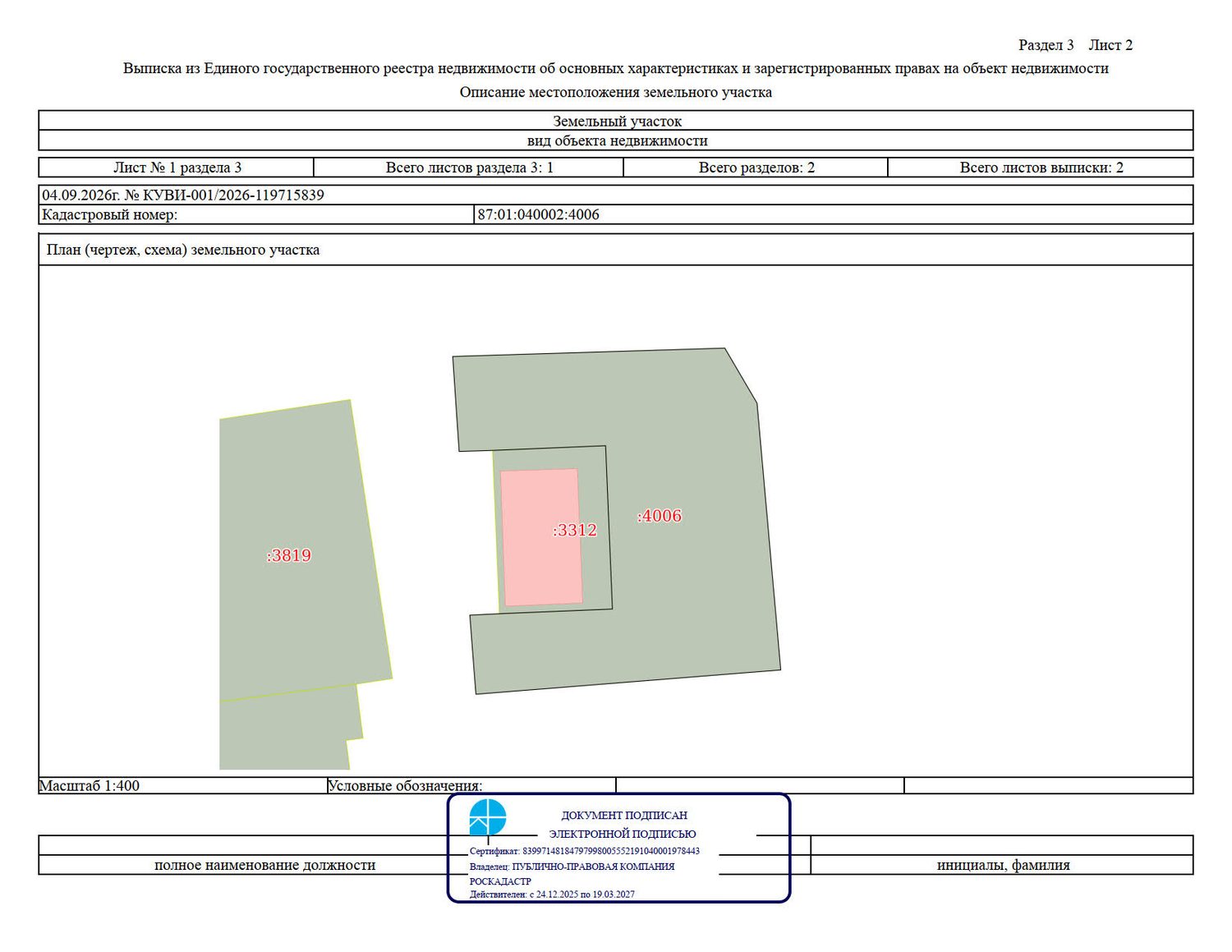Click the "вид объекта недвижимости" caption

[x=617, y=140]
